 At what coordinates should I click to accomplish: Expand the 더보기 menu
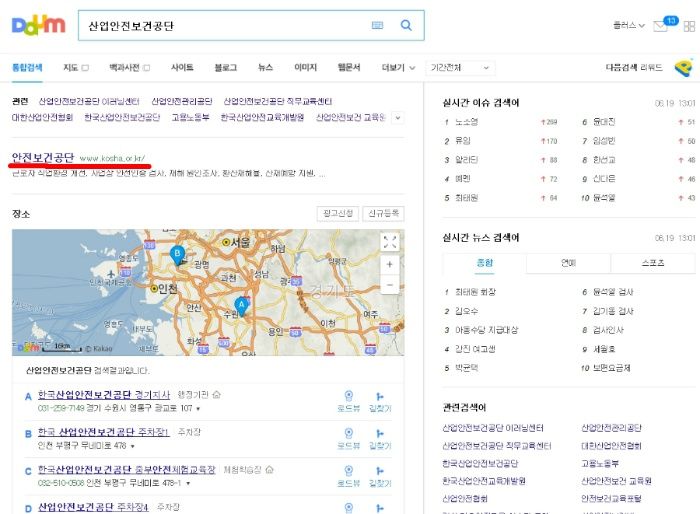(x=398, y=67)
